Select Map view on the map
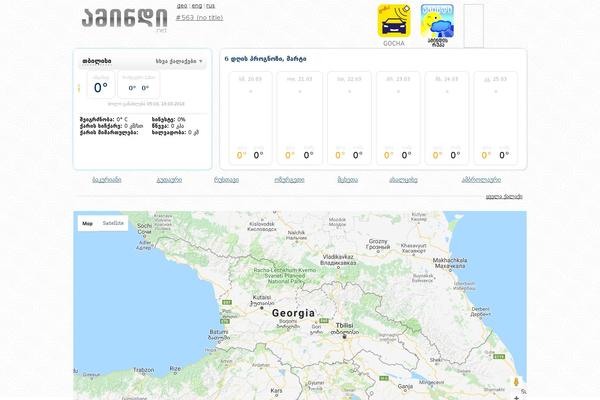600x400 pixels. pos(88,223)
